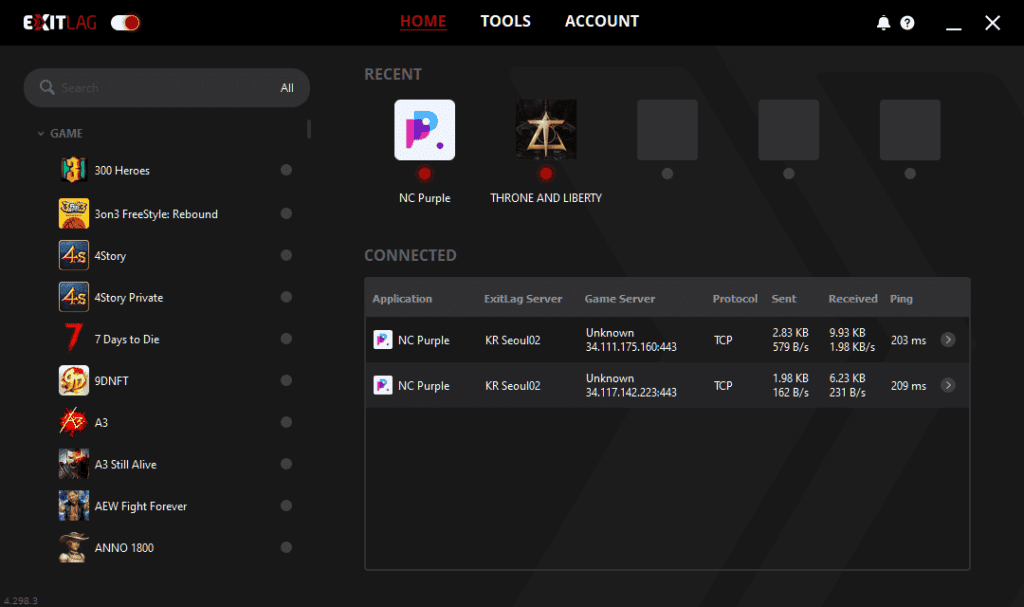Sort by the ExitLag Server column header
The image size is (1024, 607).
pos(523,299)
